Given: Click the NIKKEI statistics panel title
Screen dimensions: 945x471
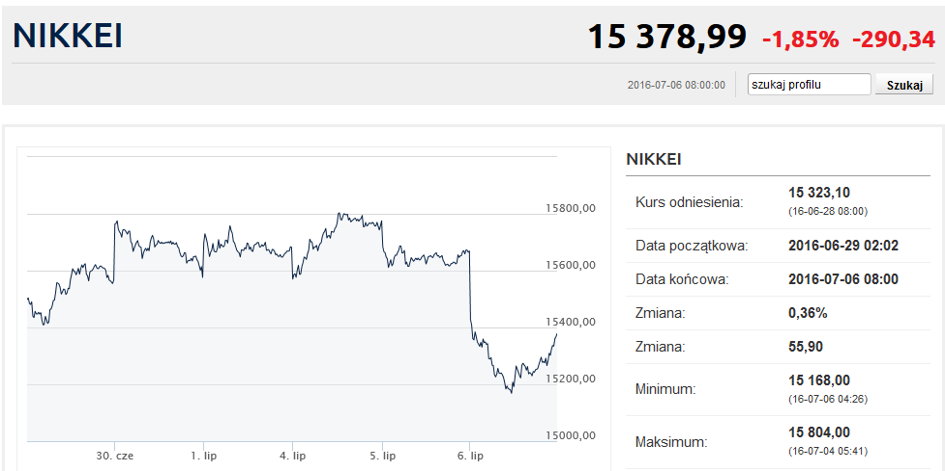Looking at the screenshot, I should click(x=654, y=160).
